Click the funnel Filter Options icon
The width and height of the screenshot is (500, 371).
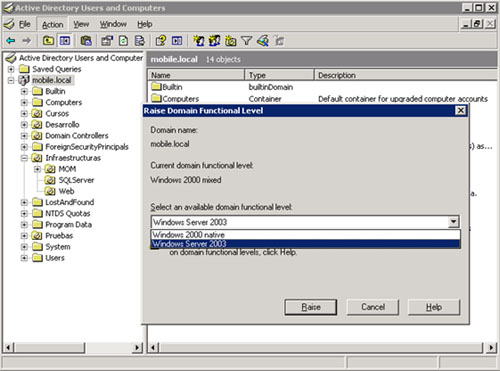246,41
